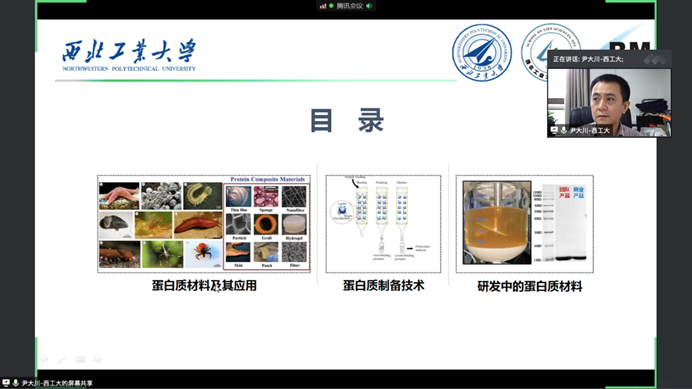Click the next slide arrow on slide
692x389 pixels.
(x=98, y=359)
